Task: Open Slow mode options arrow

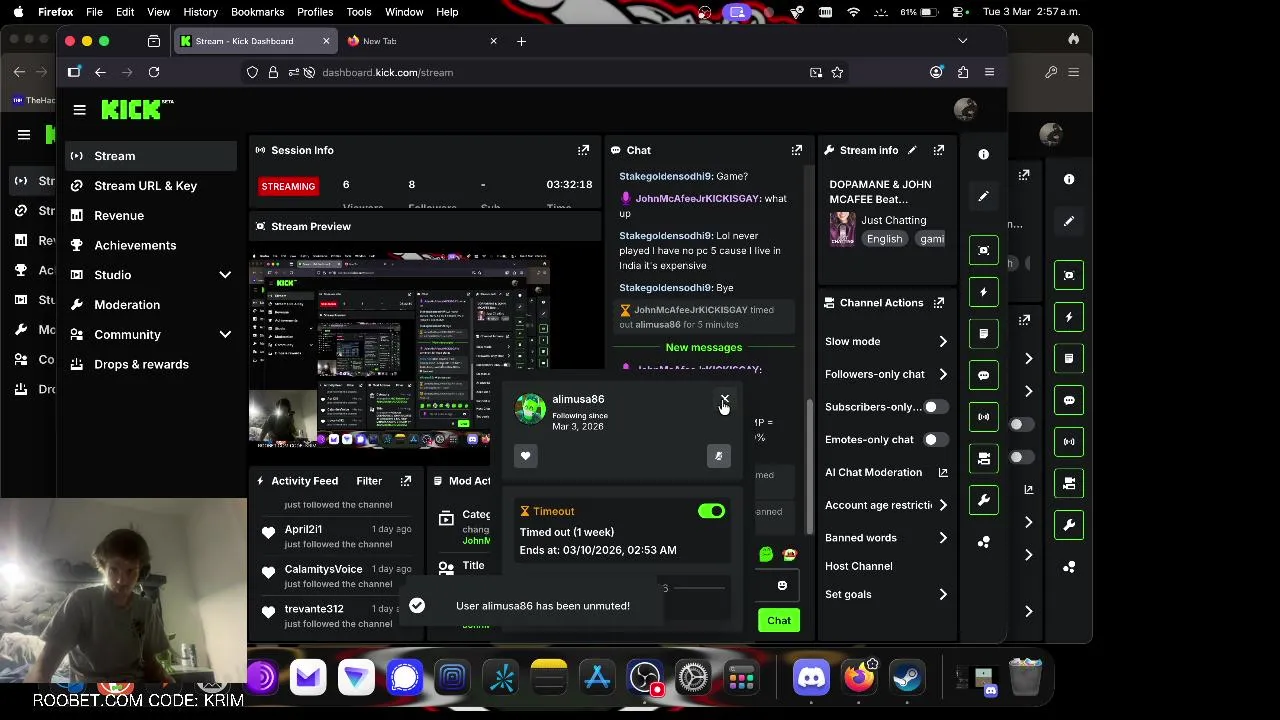Action: [x=942, y=341]
